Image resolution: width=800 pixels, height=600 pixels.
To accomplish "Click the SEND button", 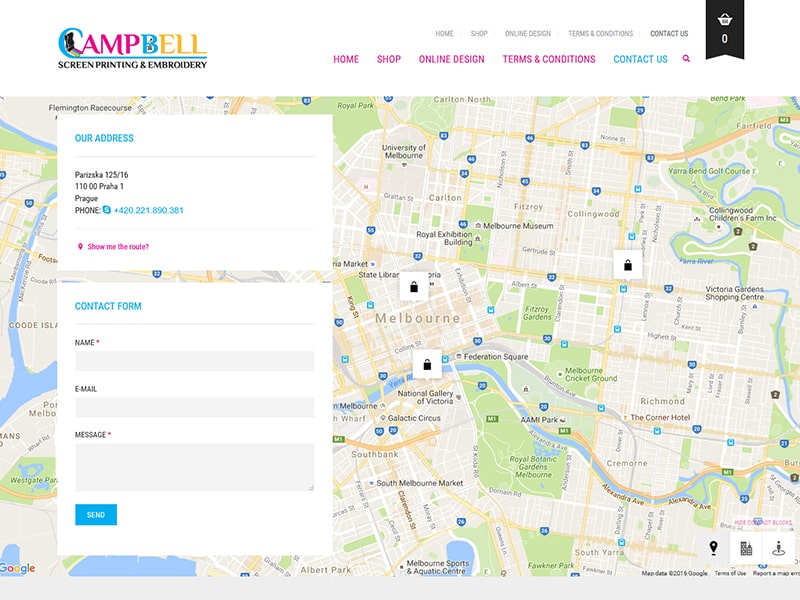I will click(96, 515).
